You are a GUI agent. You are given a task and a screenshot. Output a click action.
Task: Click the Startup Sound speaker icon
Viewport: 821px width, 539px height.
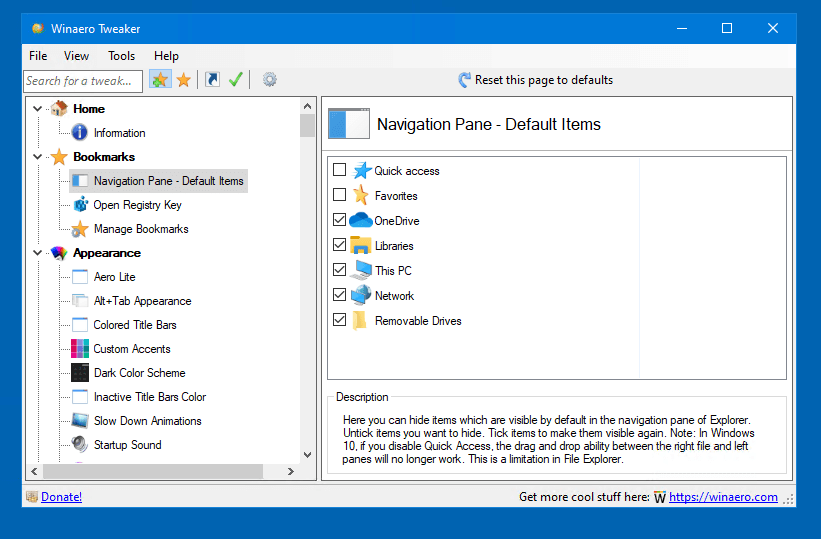[80, 445]
